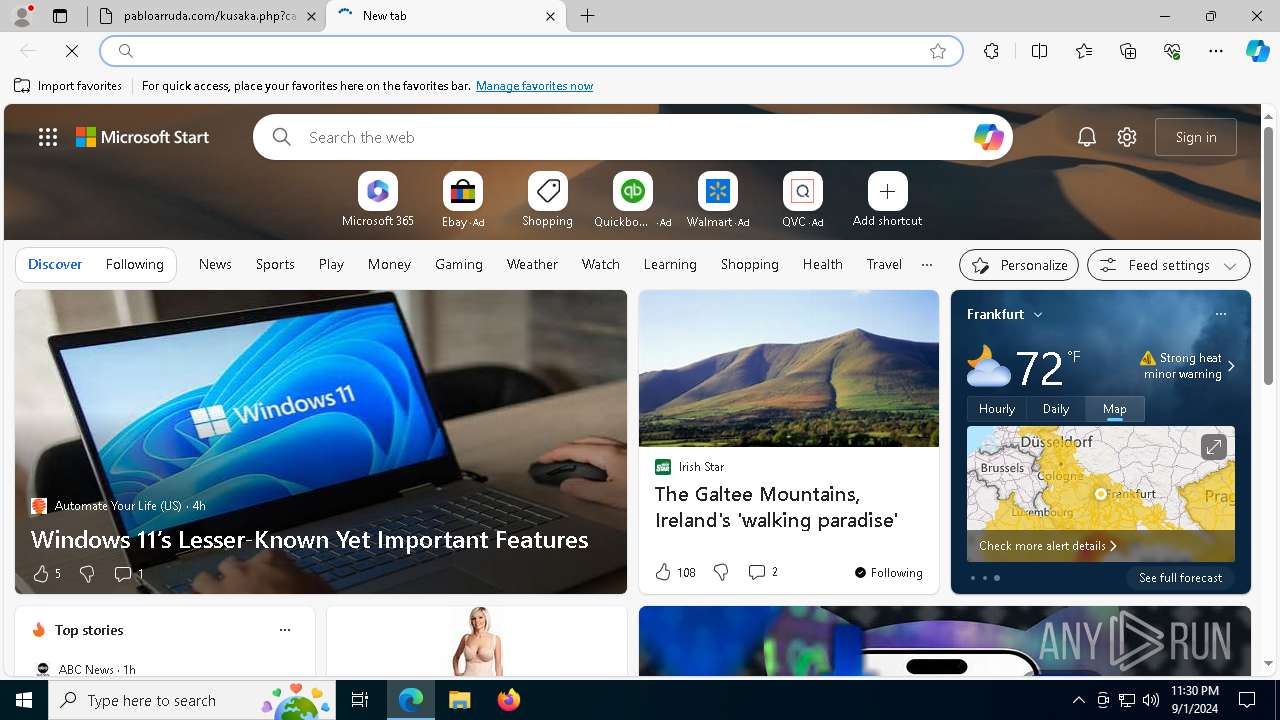Like the Windows 11 article
This screenshot has width=1280, height=720.
coord(46,574)
